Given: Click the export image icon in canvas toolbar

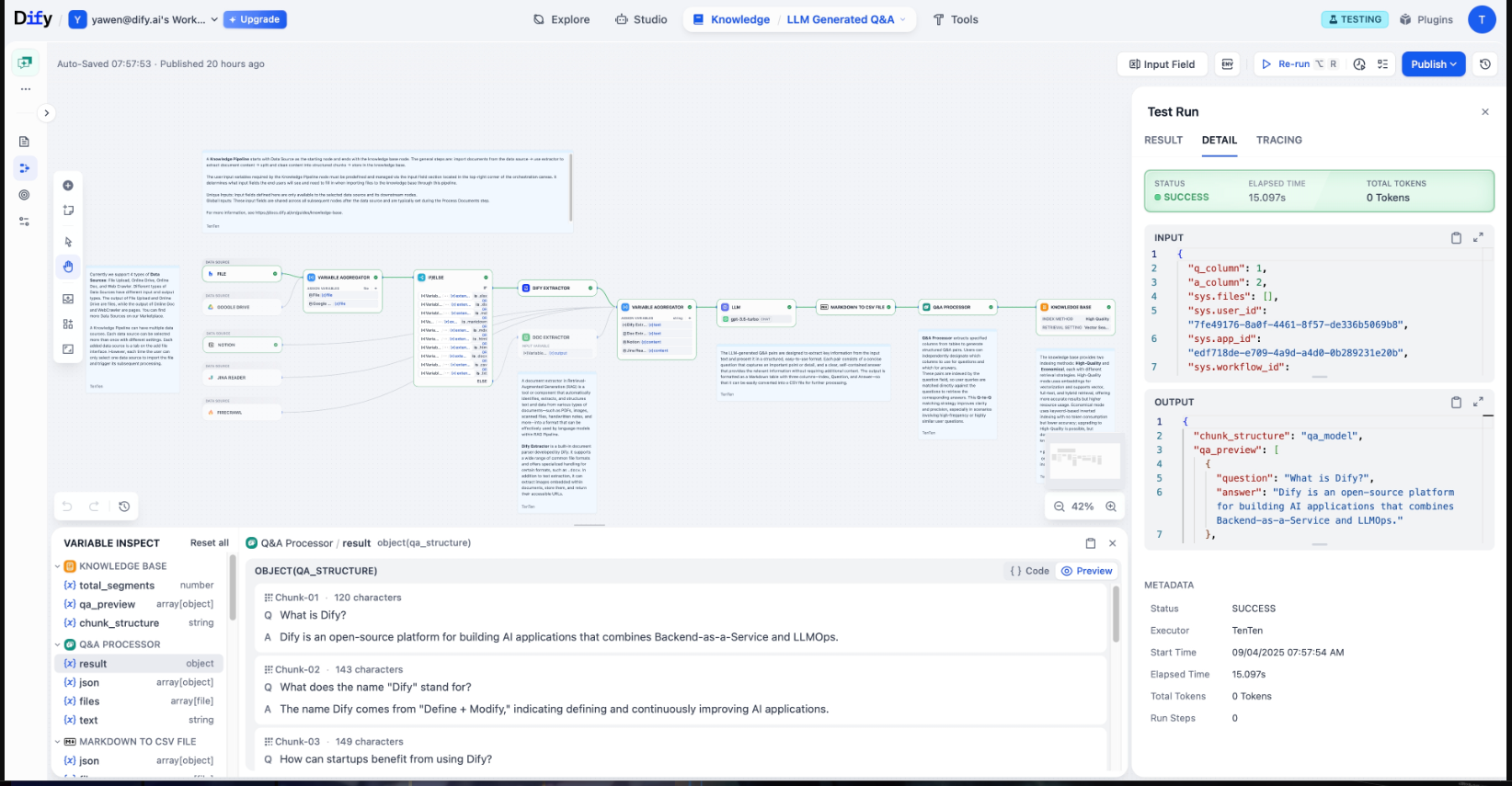Looking at the screenshot, I should tap(68, 299).
